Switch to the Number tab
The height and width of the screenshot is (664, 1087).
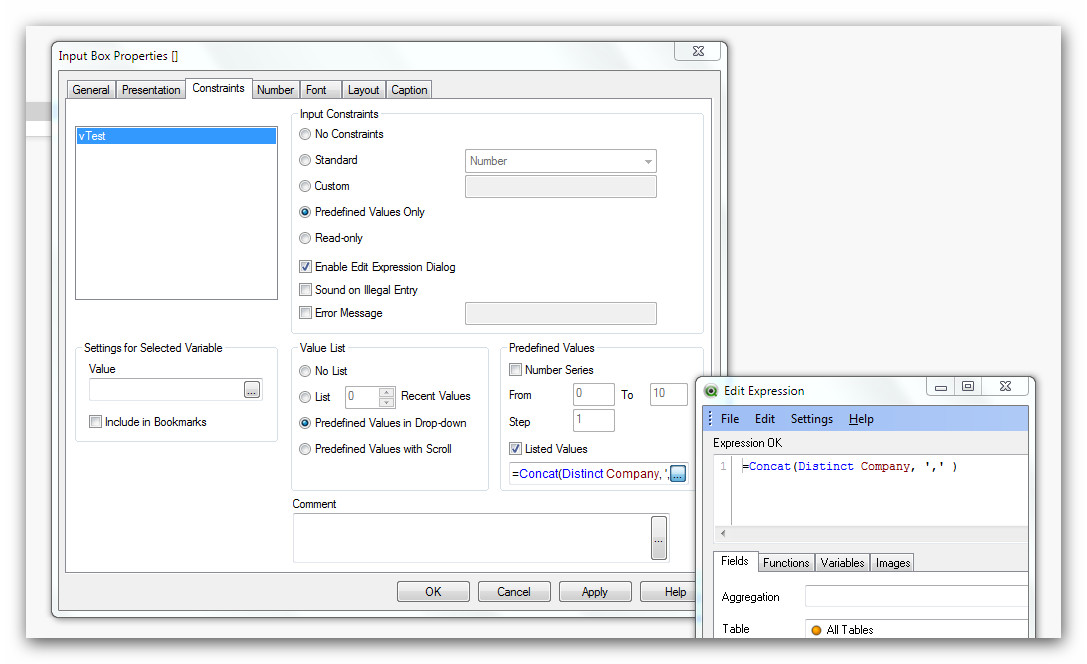(x=275, y=90)
